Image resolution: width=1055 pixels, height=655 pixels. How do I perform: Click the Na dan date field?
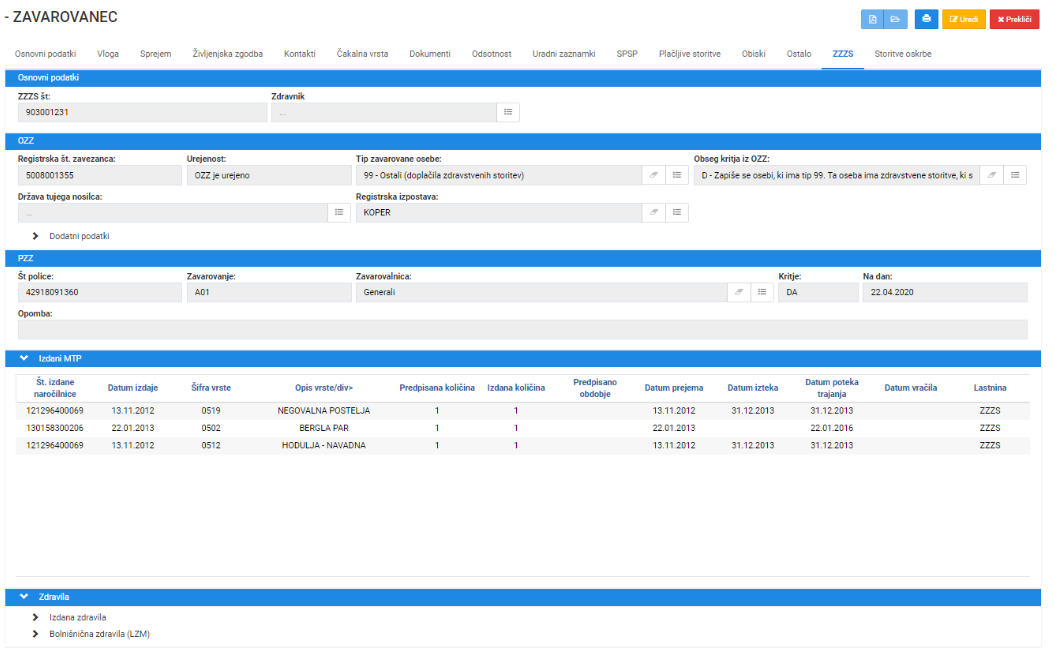[x=945, y=292]
